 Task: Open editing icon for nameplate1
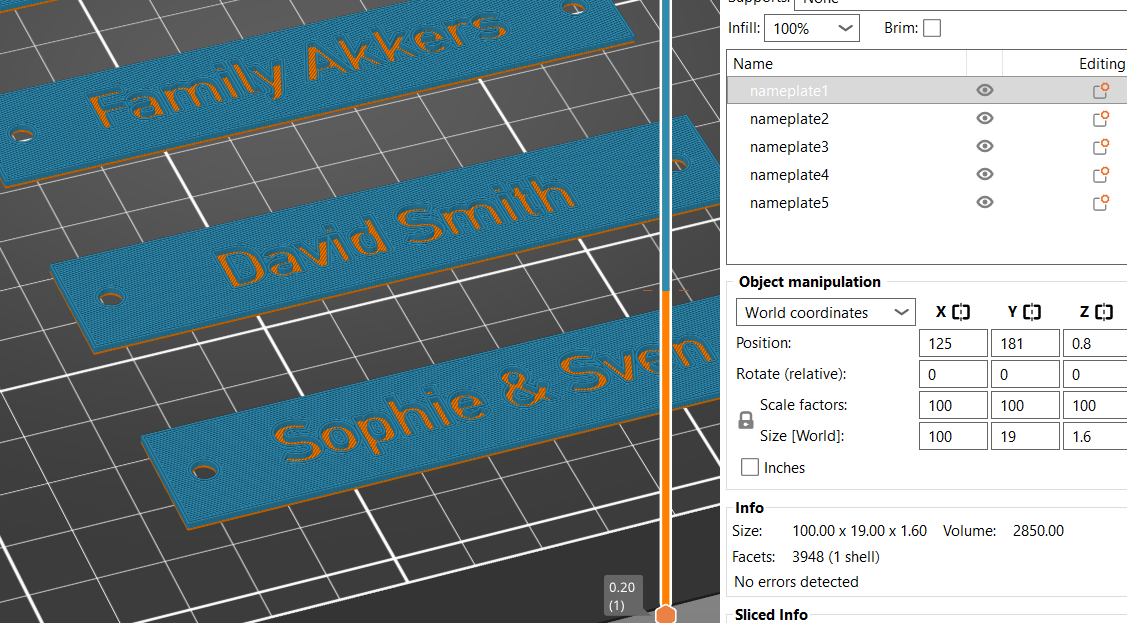point(1100,91)
